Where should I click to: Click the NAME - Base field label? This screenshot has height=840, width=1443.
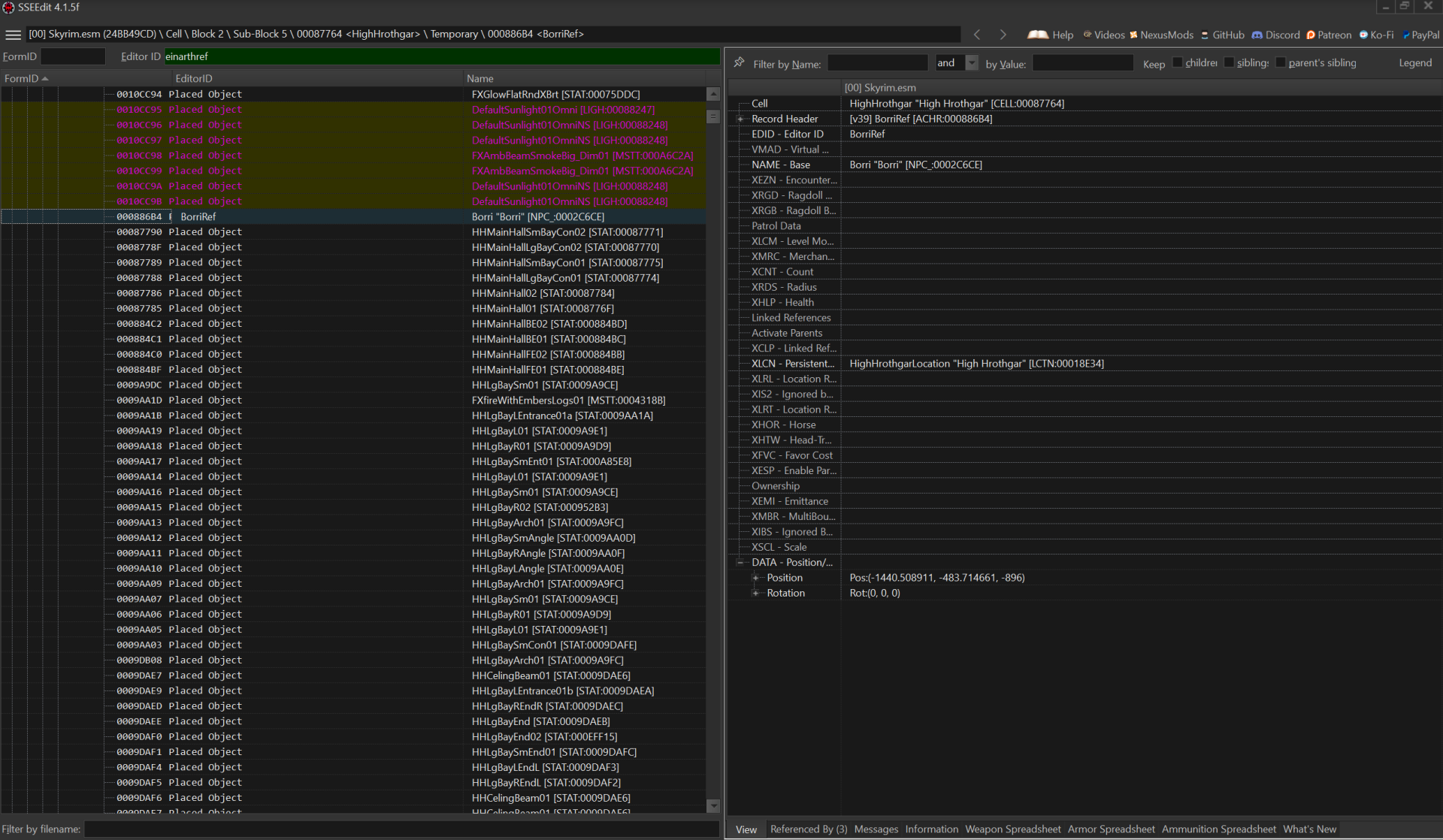point(780,165)
